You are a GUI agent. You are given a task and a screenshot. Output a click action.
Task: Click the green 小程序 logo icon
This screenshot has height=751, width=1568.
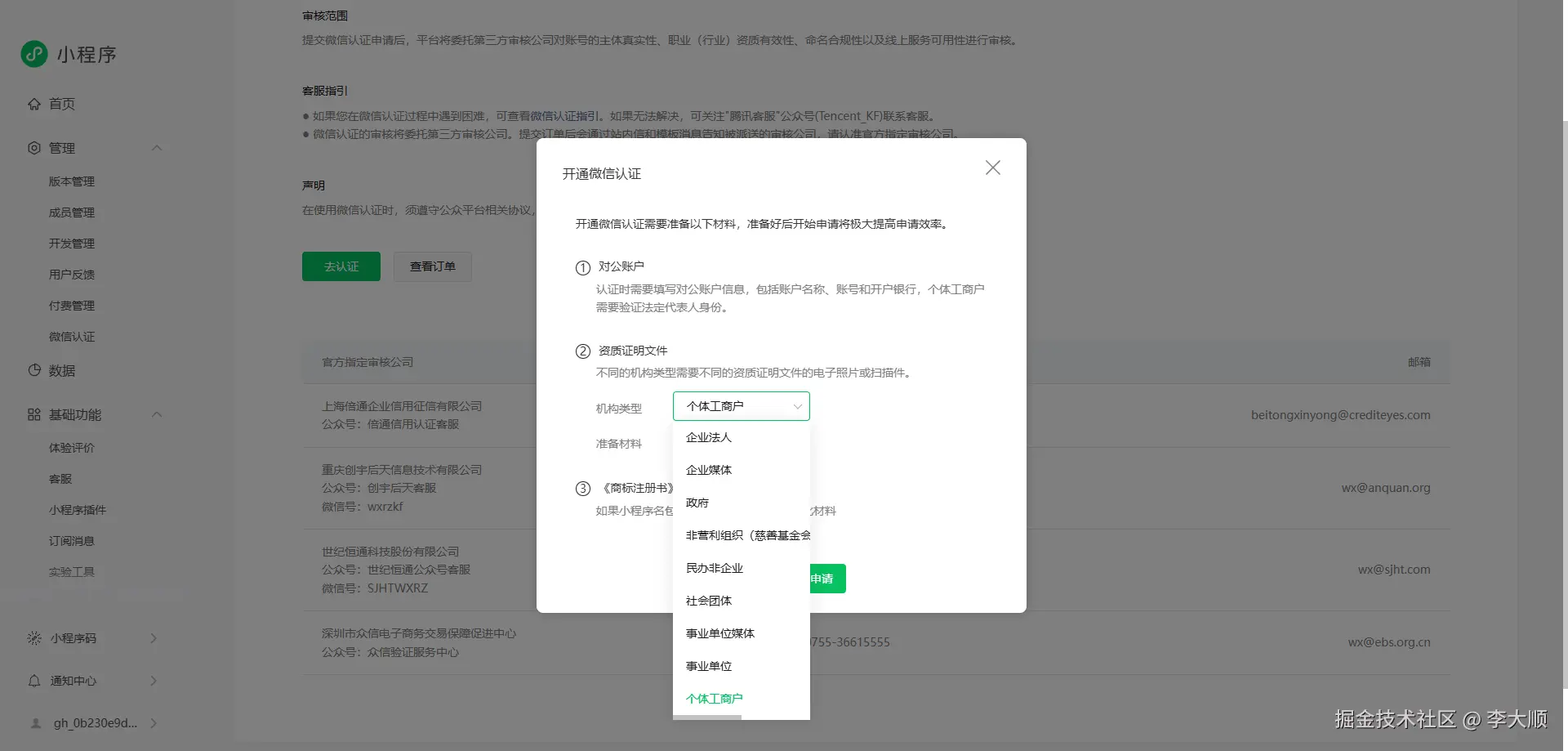[34, 54]
